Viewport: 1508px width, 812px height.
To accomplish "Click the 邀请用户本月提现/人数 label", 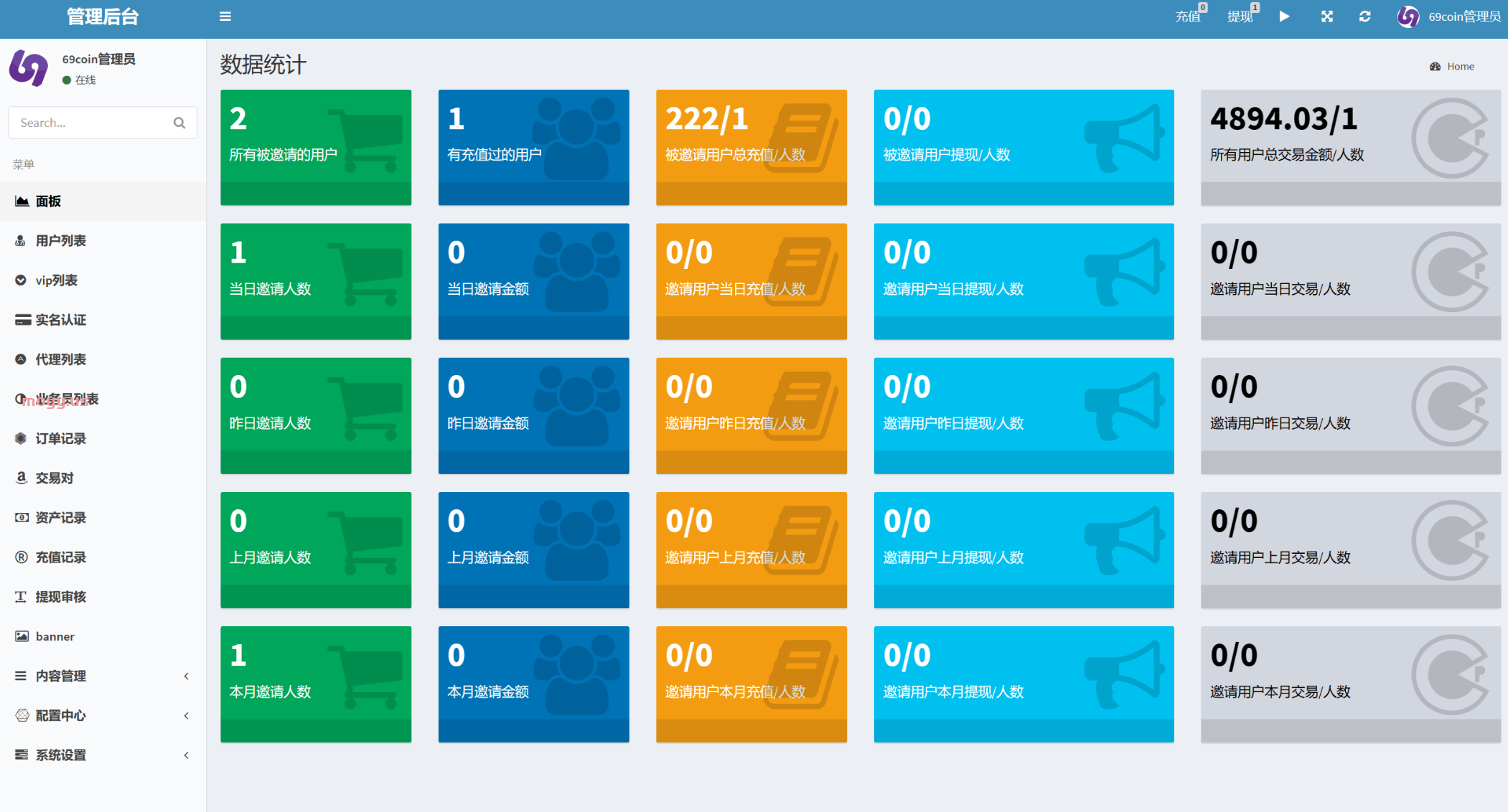I will tap(953, 691).
